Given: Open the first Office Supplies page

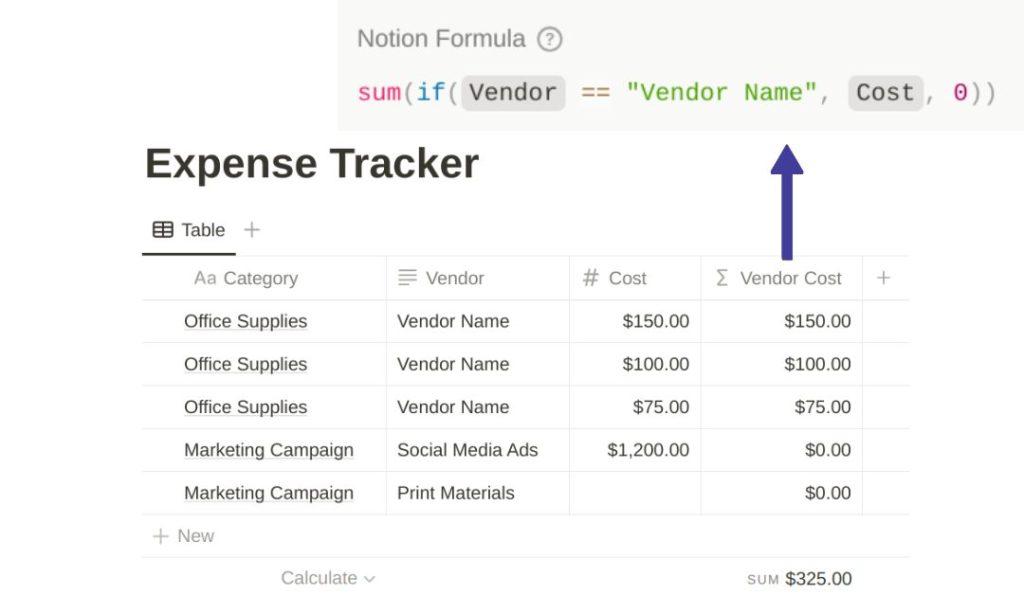Looking at the screenshot, I should 245,321.
